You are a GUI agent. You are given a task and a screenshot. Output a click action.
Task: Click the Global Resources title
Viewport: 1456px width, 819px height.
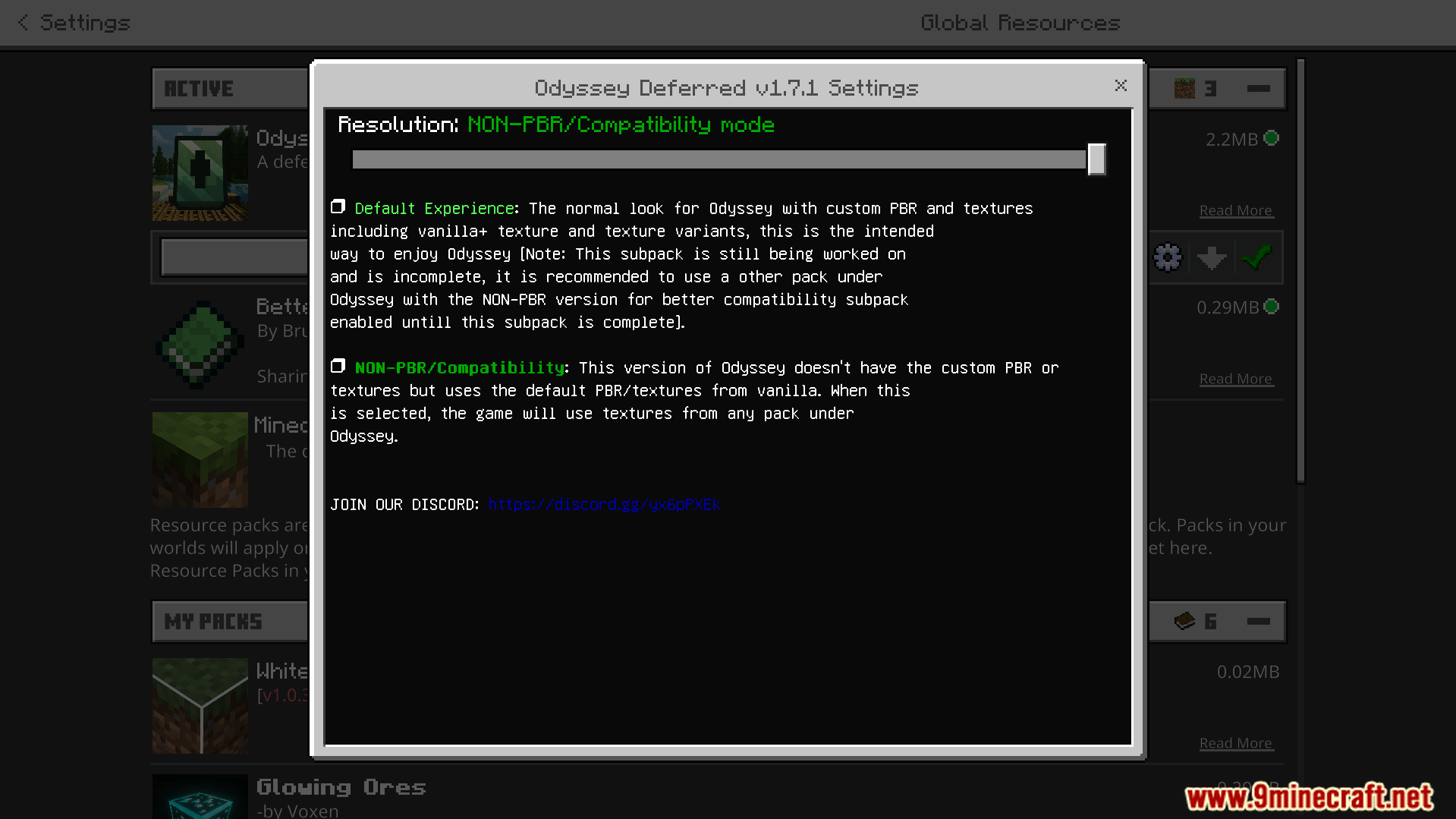1020,23
